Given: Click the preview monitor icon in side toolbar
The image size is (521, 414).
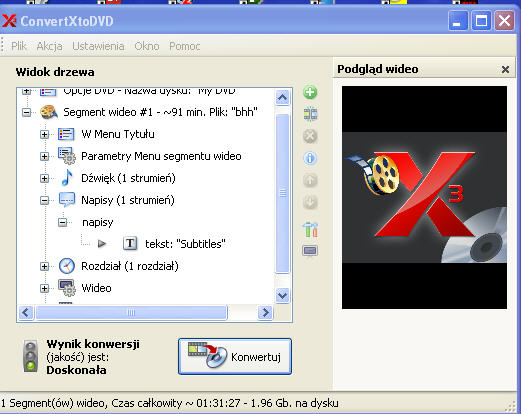Looking at the screenshot, I should [310, 251].
